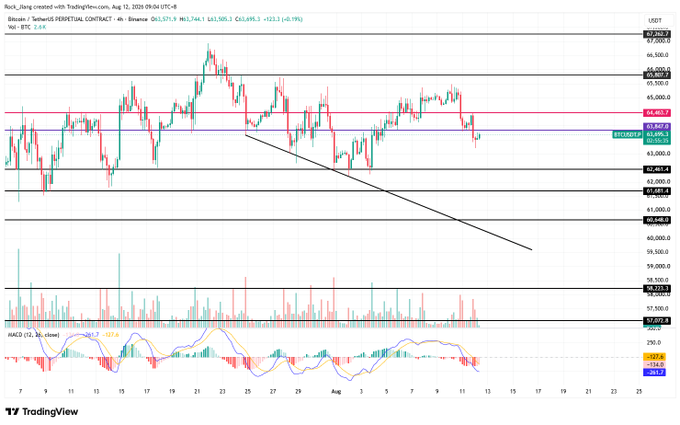Viewport: 680px width, 425px height.
Task: Click the Vol · BTC indicator legend
Action: pos(20,27)
